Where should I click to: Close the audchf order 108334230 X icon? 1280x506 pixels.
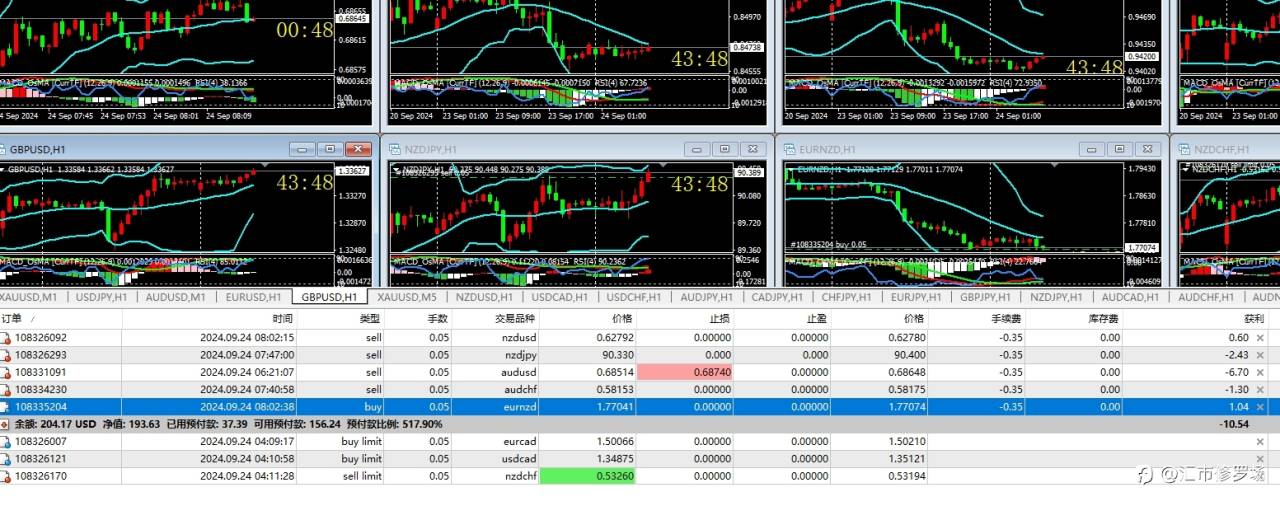[1260, 389]
